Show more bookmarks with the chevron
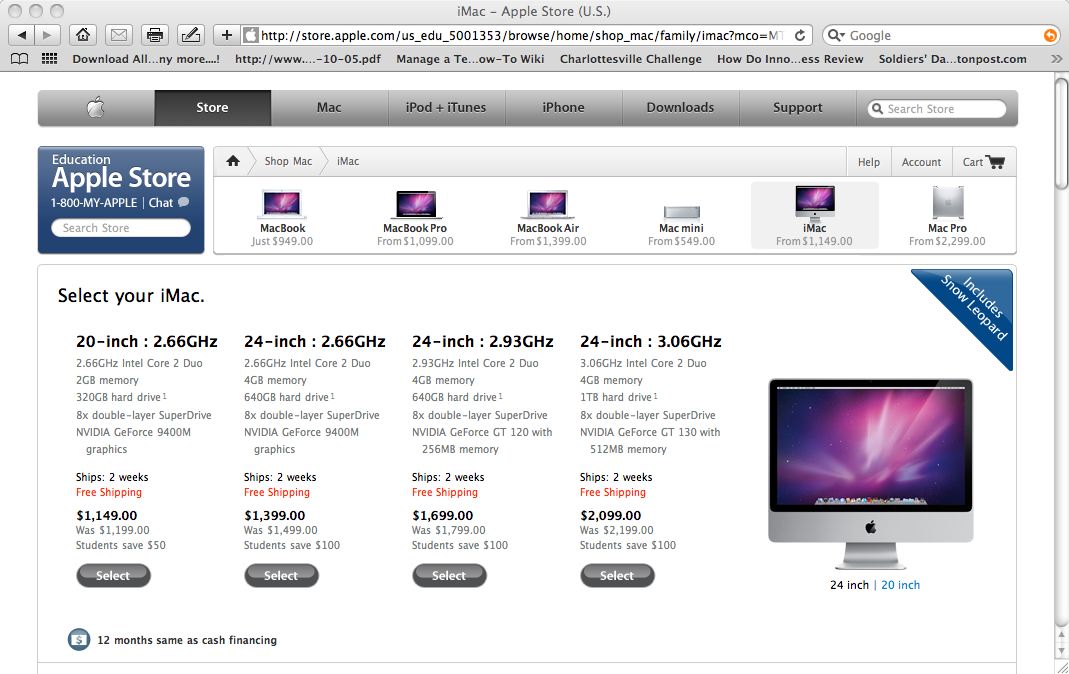The image size is (1069, 674). tap(1056, 59)
